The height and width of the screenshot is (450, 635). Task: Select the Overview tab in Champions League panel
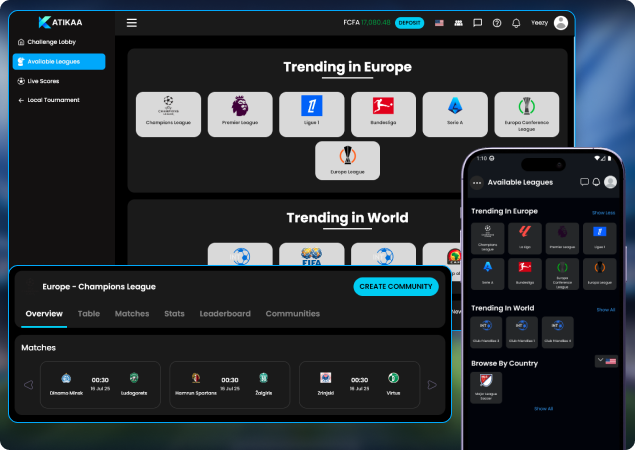coord(44,314)
